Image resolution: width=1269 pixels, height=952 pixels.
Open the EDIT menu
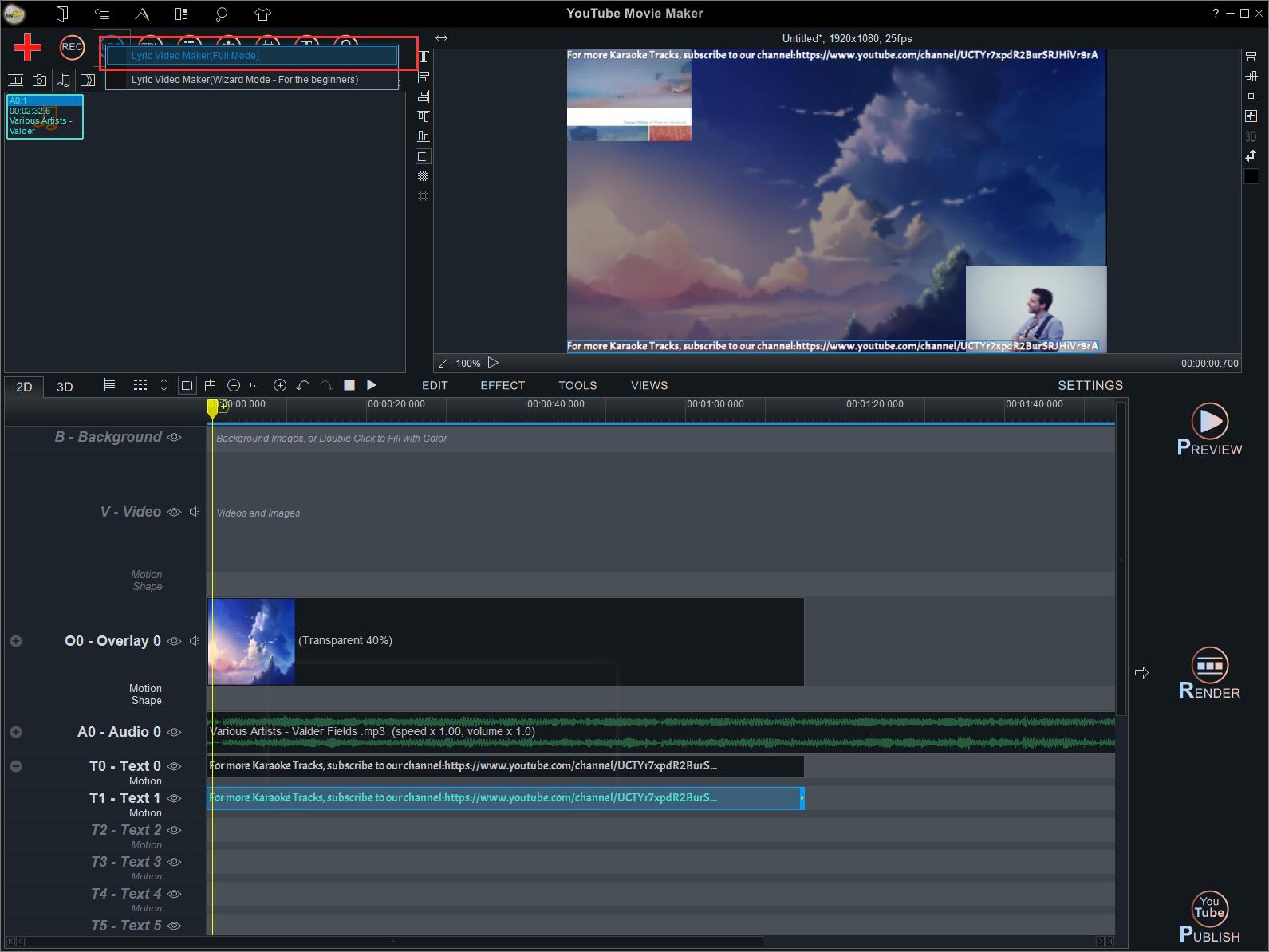435,385
